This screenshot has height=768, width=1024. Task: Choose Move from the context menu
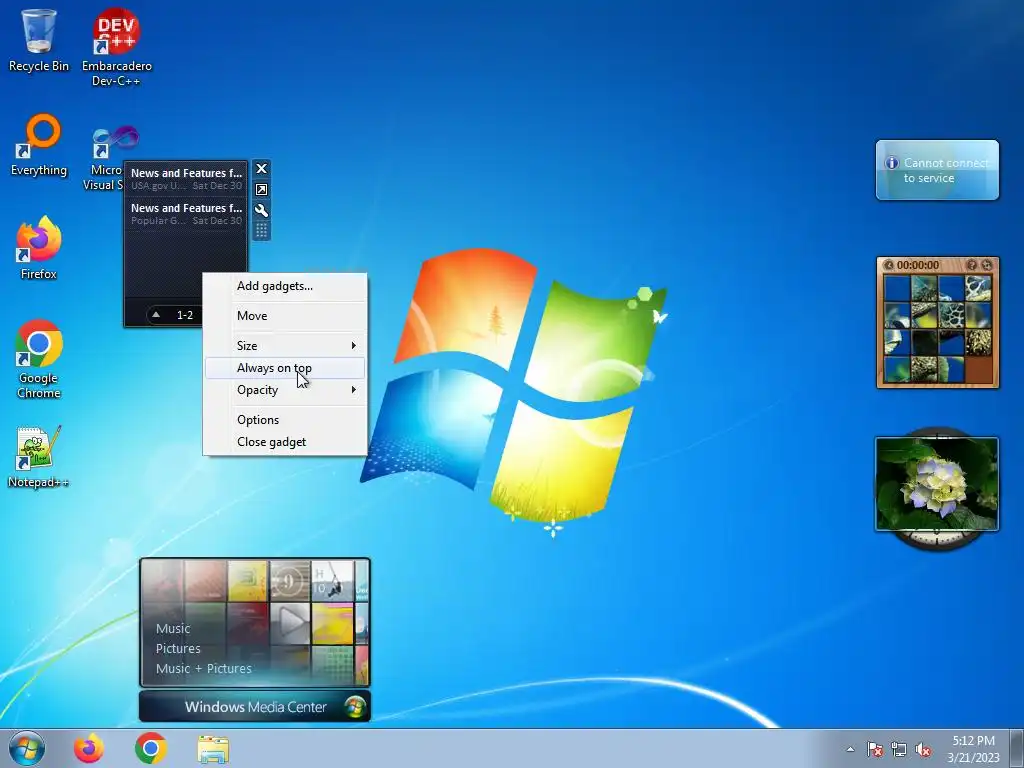pyautogui.click(x=285, y=315)
